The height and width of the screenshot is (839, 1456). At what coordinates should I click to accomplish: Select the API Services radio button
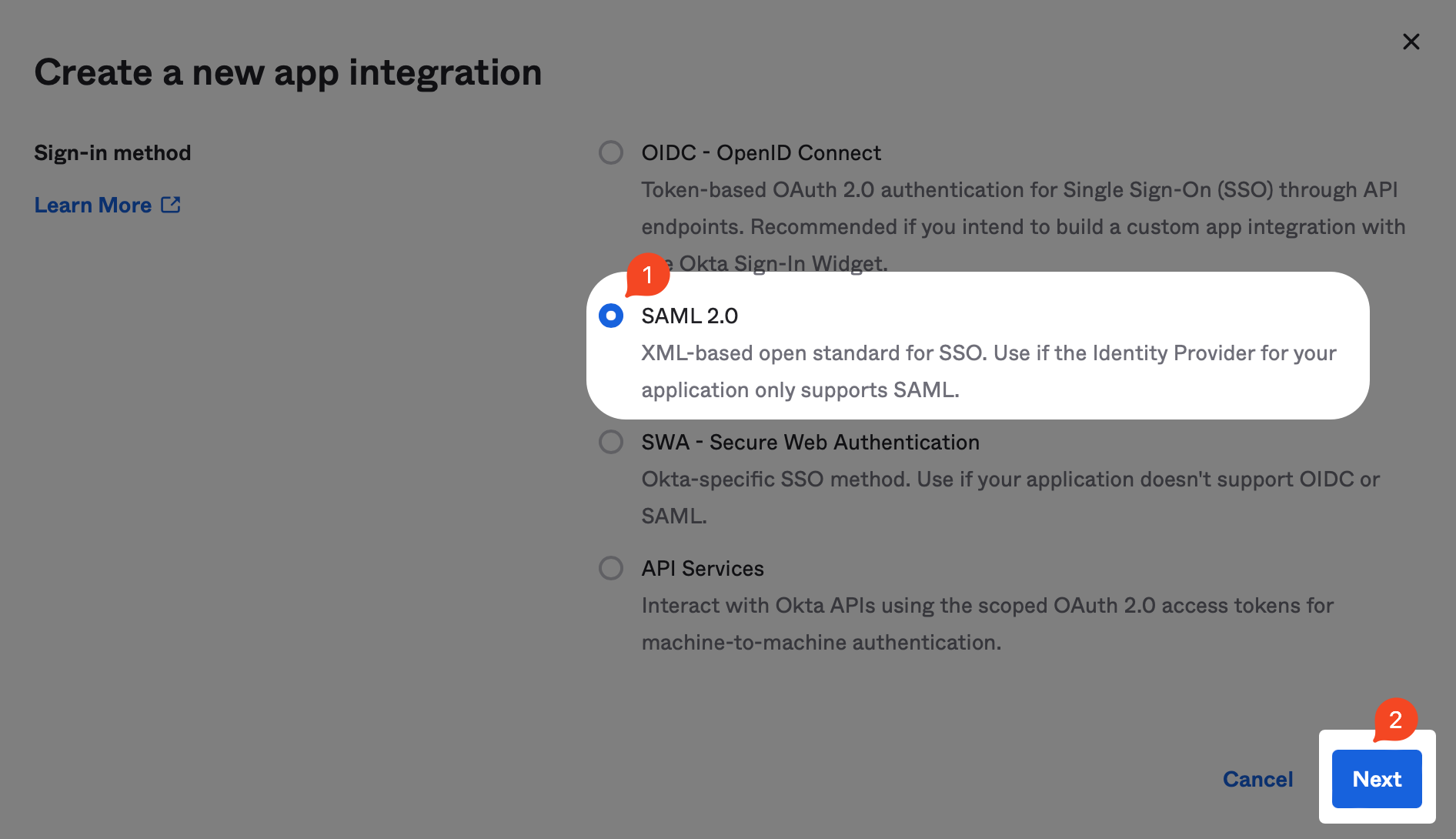(x=611, y=568)
